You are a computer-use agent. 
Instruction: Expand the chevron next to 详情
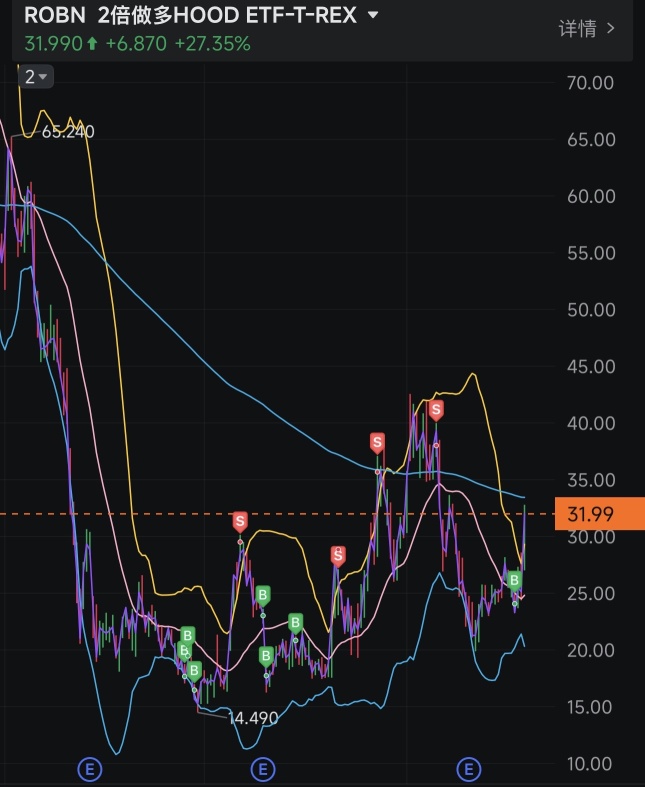[x=610, y=29]
